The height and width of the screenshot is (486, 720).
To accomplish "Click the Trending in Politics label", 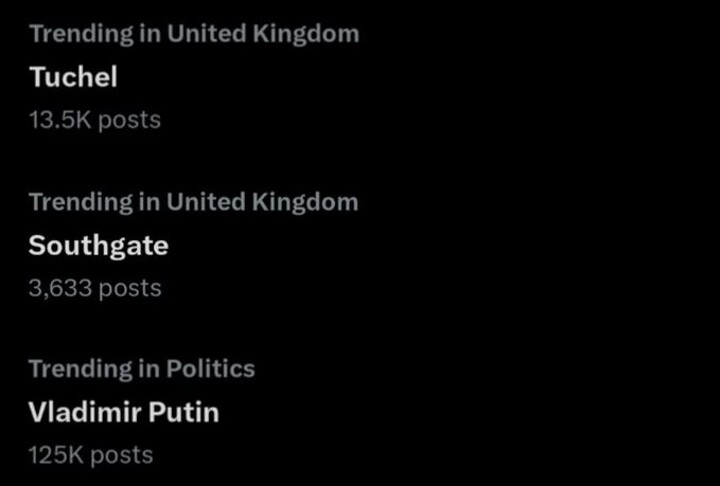I will pos(141,369).
